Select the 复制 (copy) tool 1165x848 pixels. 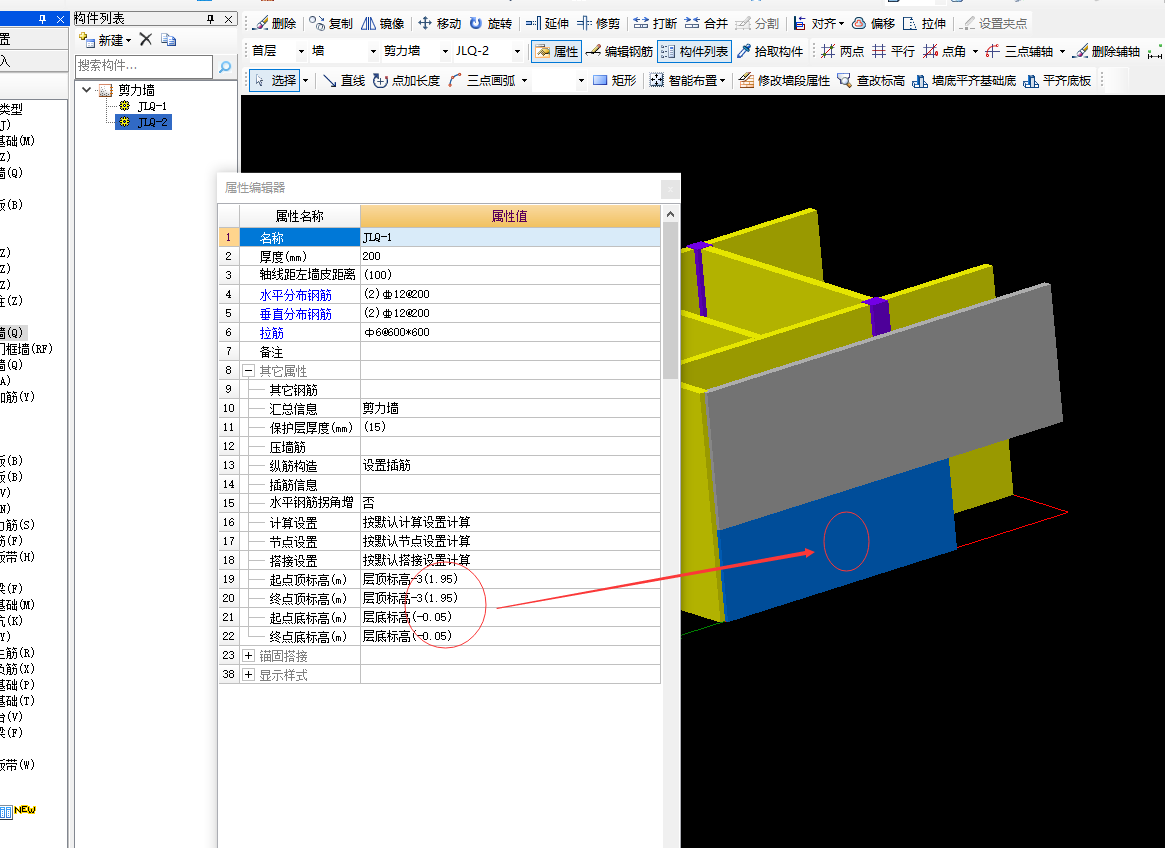click(x=331, y=24)
